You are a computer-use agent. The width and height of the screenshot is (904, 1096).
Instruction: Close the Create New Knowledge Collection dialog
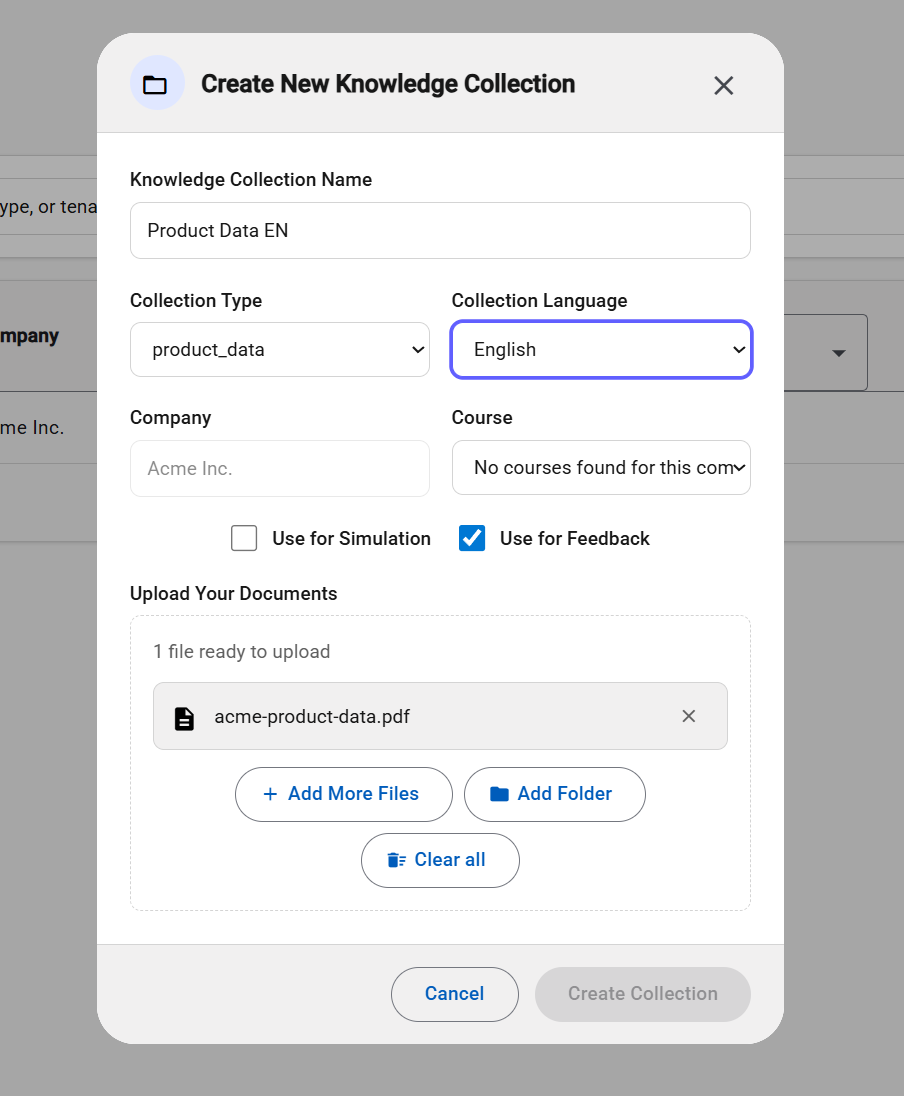(x=724, y=85)
